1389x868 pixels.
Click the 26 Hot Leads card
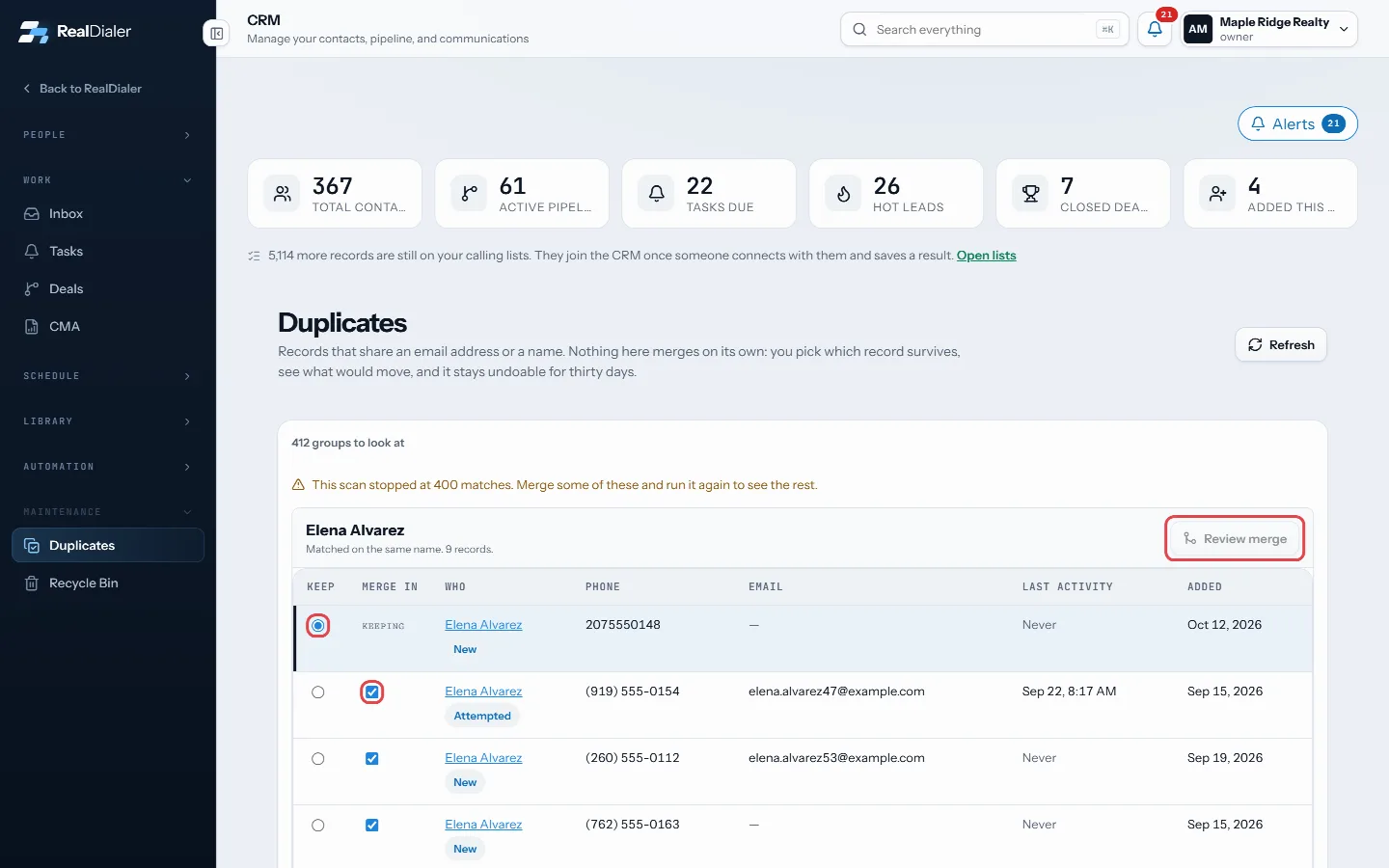[x=896, y=194]
